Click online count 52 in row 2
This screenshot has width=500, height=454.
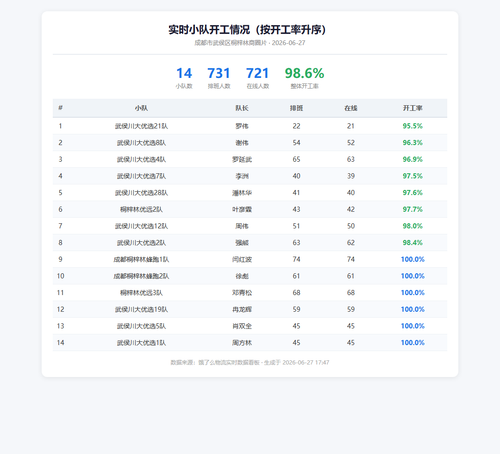tap(351, 143)
